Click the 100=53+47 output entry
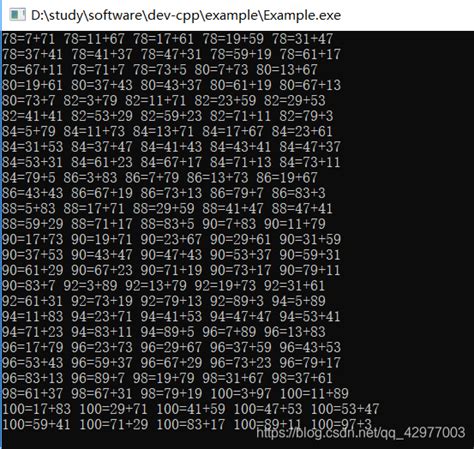Viewport: 474px width, 449px height. coord(345,409)
